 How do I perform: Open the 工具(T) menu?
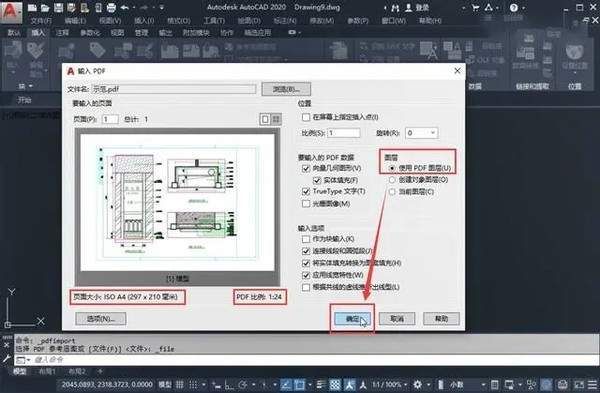pos(214,21)
